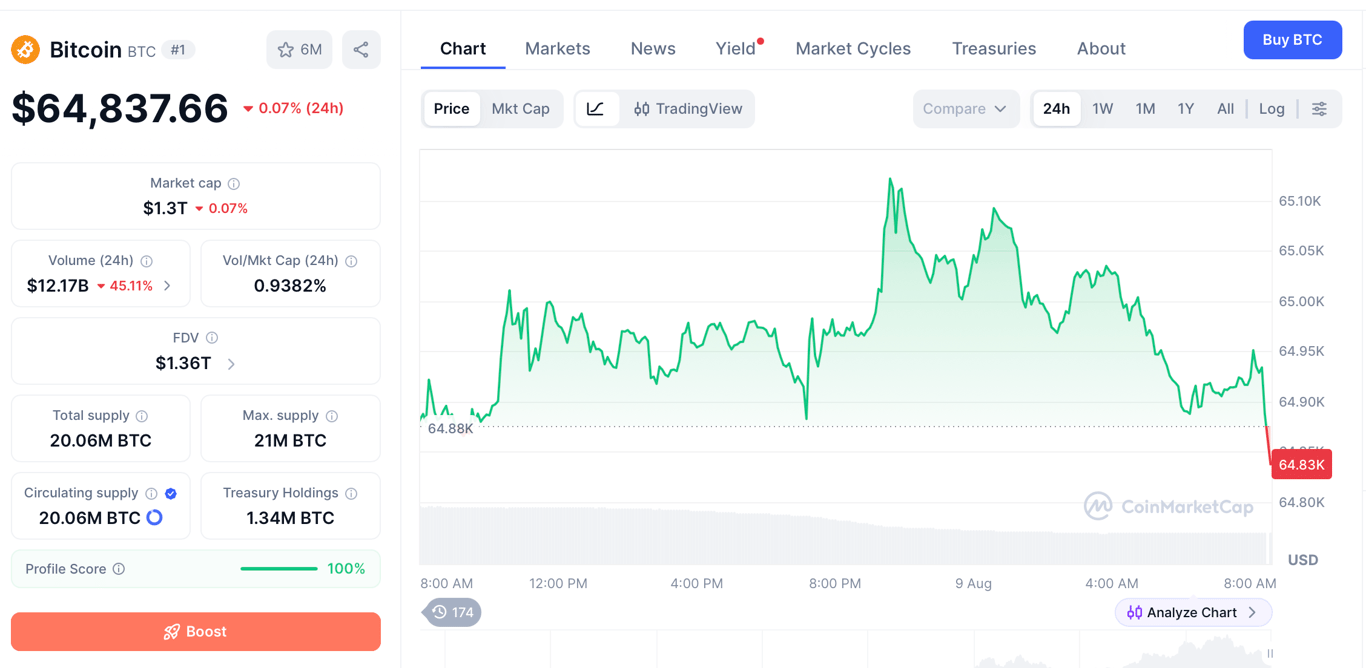The width and height of the screenshot is (1366, 668).
Task: Switch to TradingView chart mode
Action: tap(688, 109)
